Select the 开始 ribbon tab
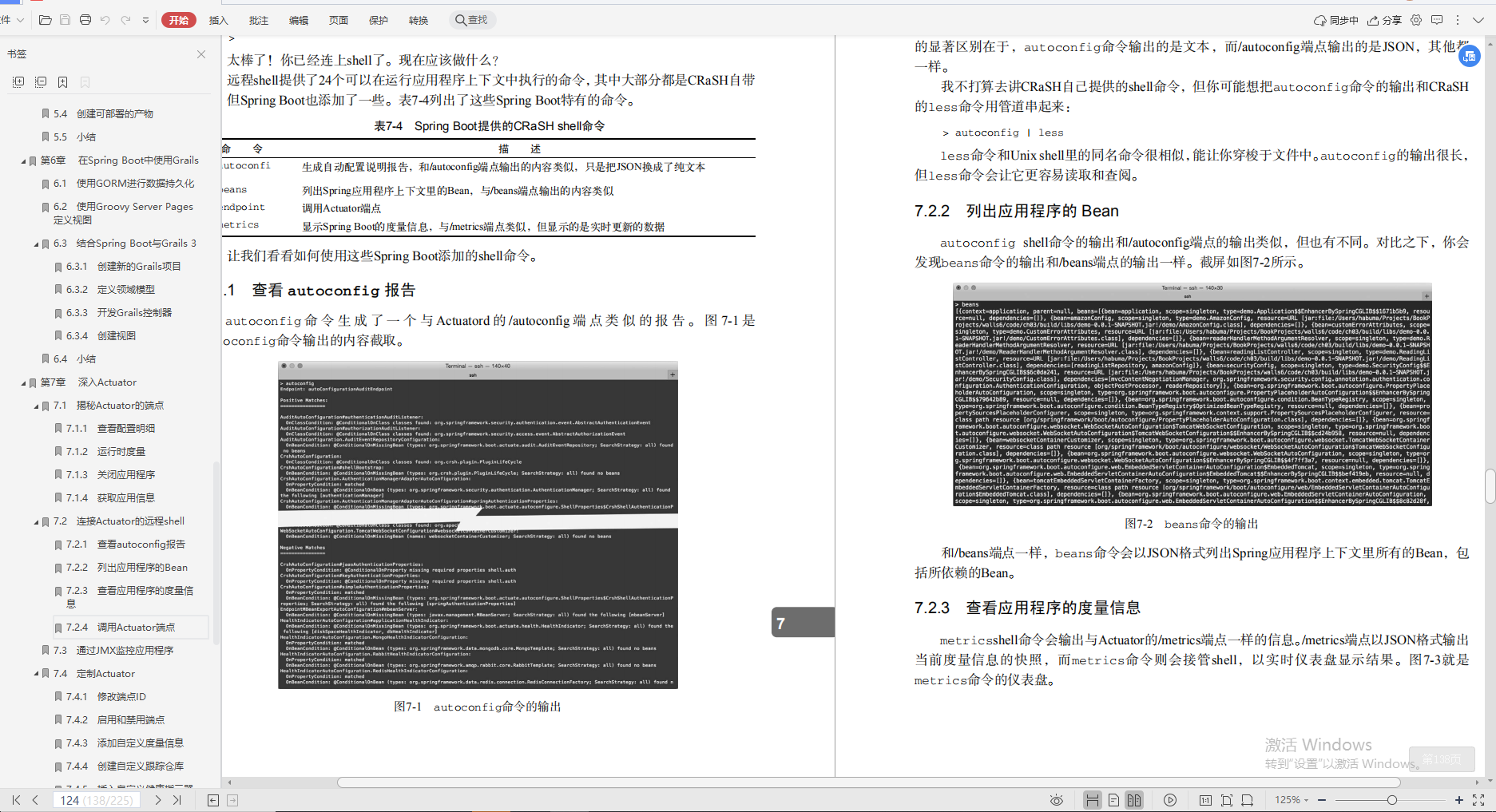The image size is (1496, 812). [x=179, y=20]
